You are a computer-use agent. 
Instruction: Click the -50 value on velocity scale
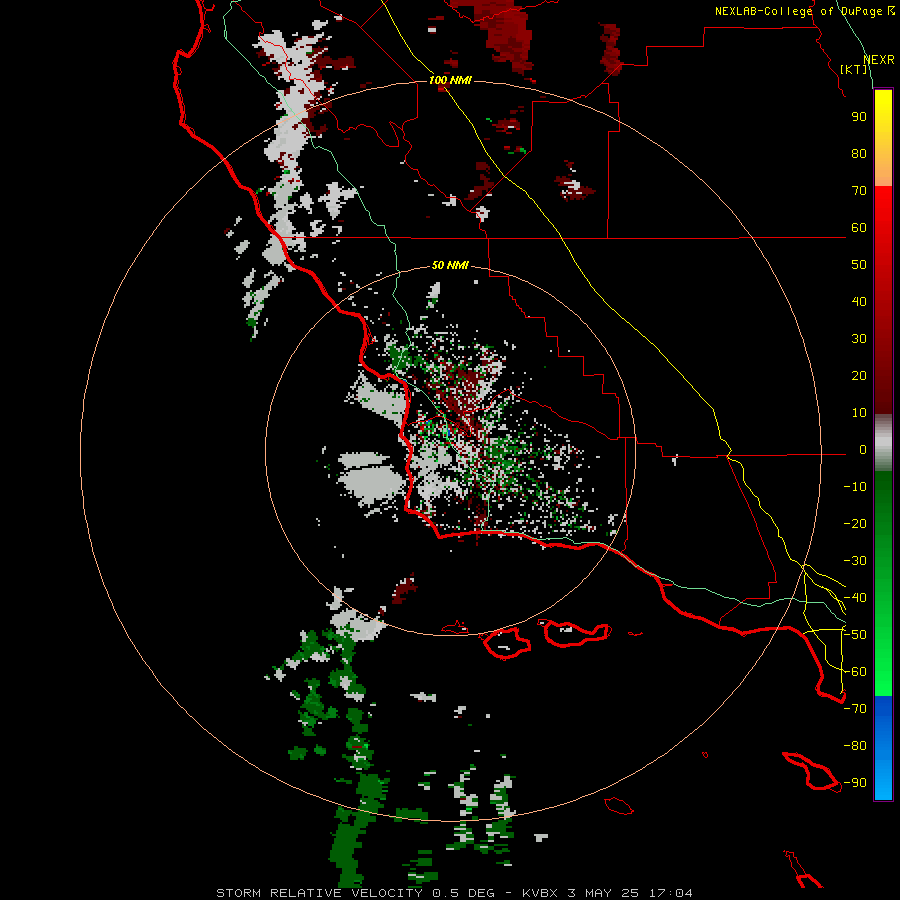[855, 635]
